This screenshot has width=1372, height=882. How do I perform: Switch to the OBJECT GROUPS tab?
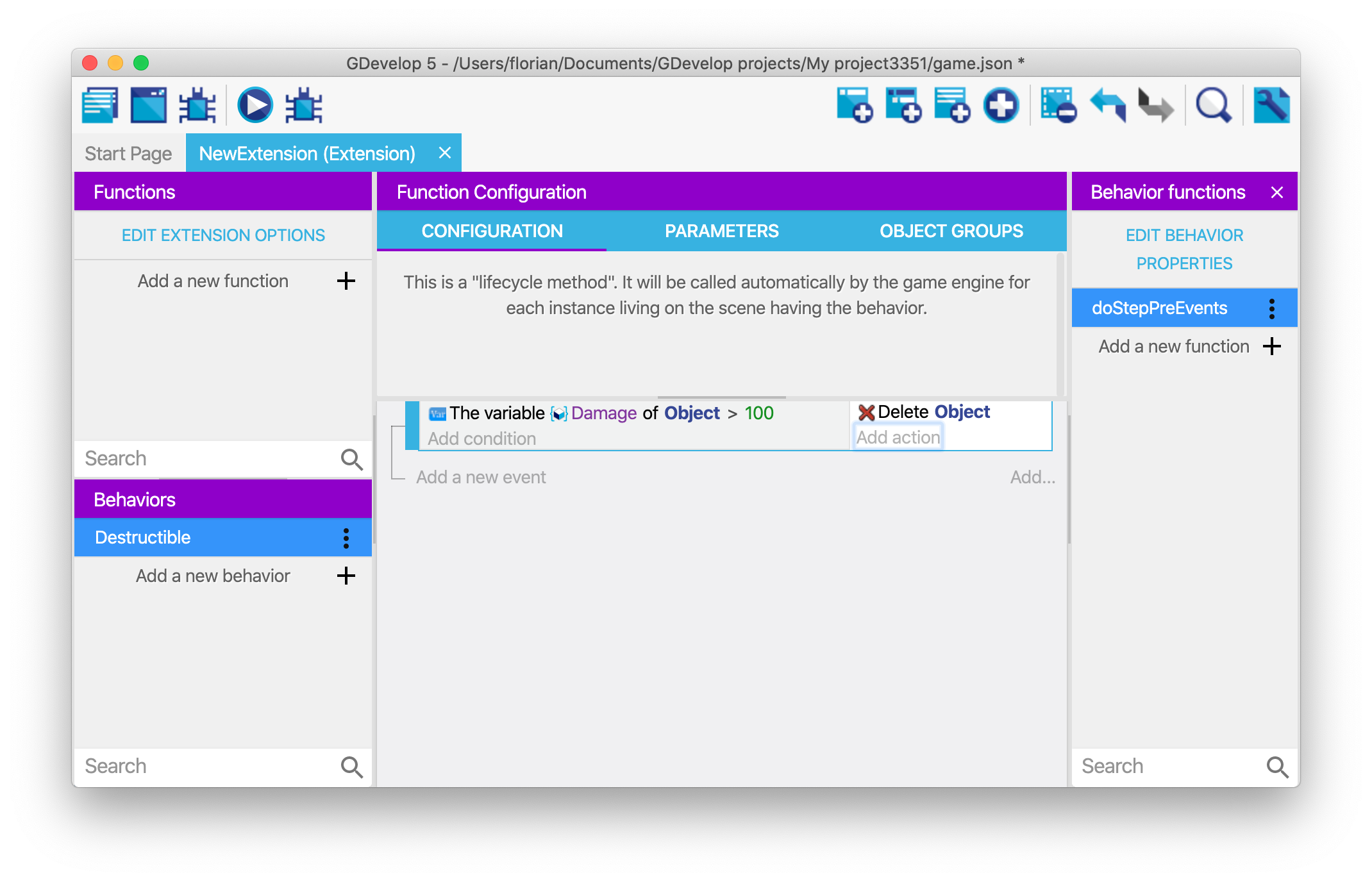pos(950,231)
